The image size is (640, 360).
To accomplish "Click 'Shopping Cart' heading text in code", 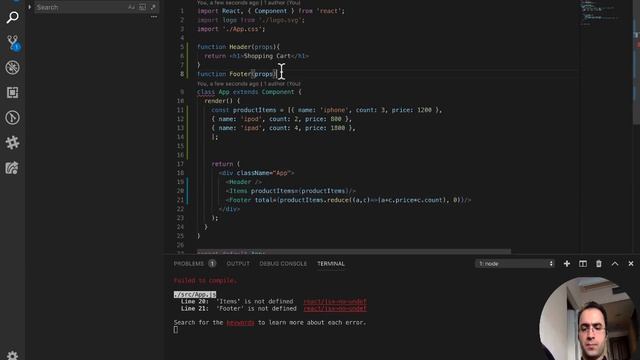I will click(267, 56).
